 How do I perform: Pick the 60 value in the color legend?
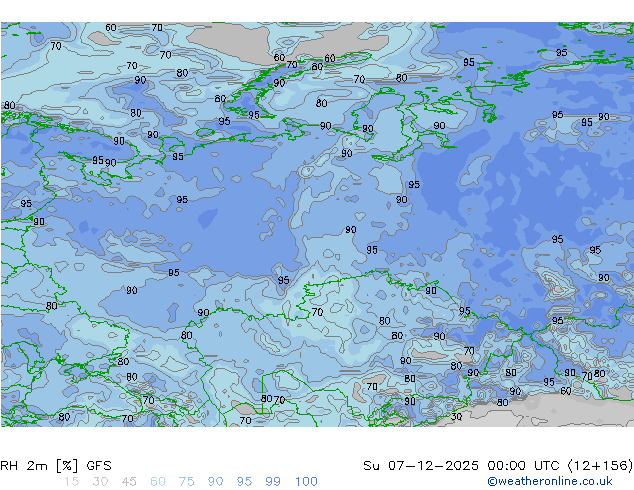click(x=158, y=482)
